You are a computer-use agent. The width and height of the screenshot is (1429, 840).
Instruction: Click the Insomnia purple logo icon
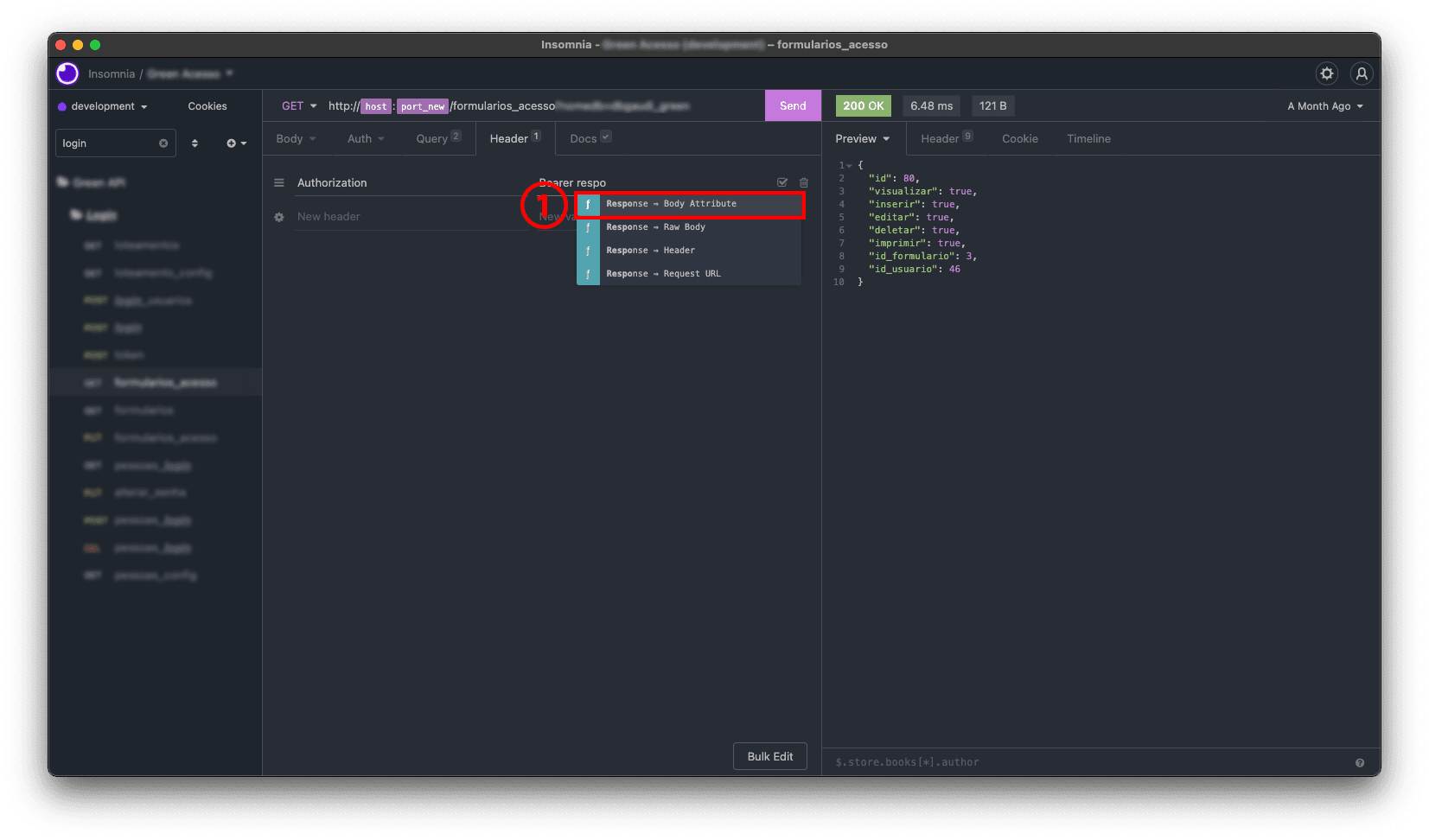pos(67,73)
